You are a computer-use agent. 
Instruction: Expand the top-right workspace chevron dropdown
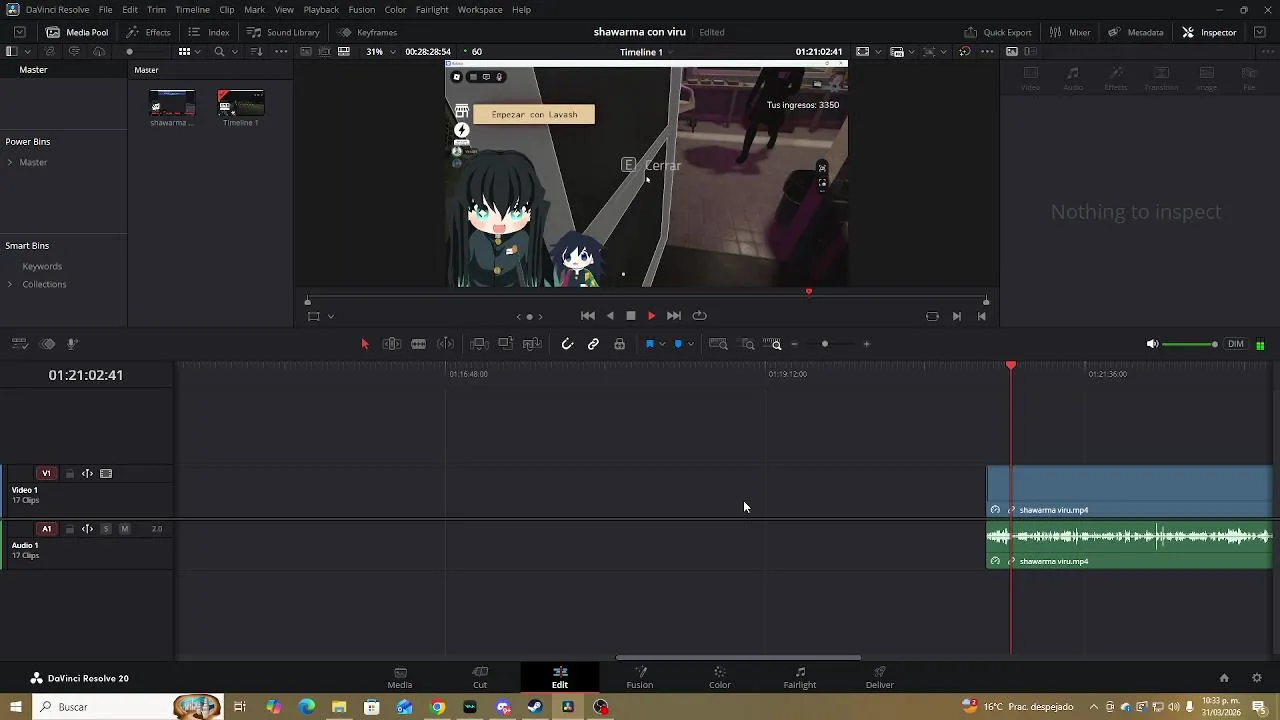[x=1259, y=32]
